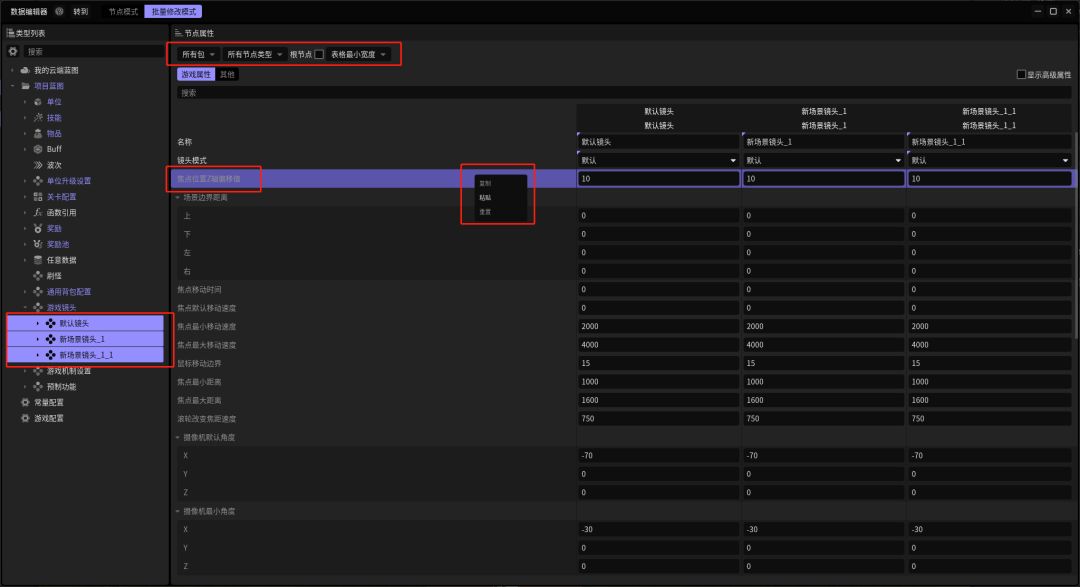The width and height of the screenshot is (1080, 587).
Task: Click the grid icon next to 关卡配置
Action: coord(38,197)
